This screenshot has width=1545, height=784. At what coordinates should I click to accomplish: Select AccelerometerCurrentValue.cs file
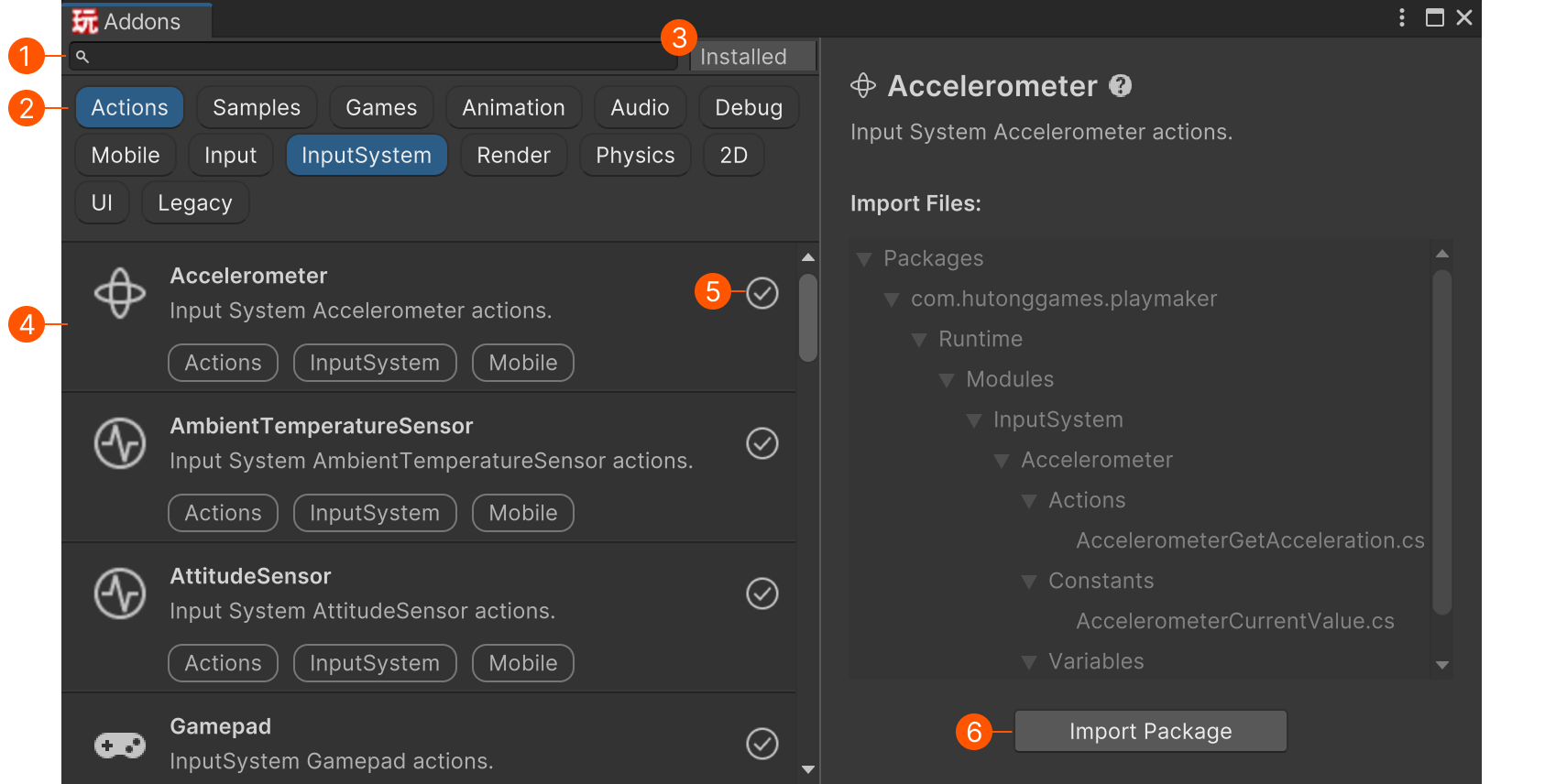1235,621
